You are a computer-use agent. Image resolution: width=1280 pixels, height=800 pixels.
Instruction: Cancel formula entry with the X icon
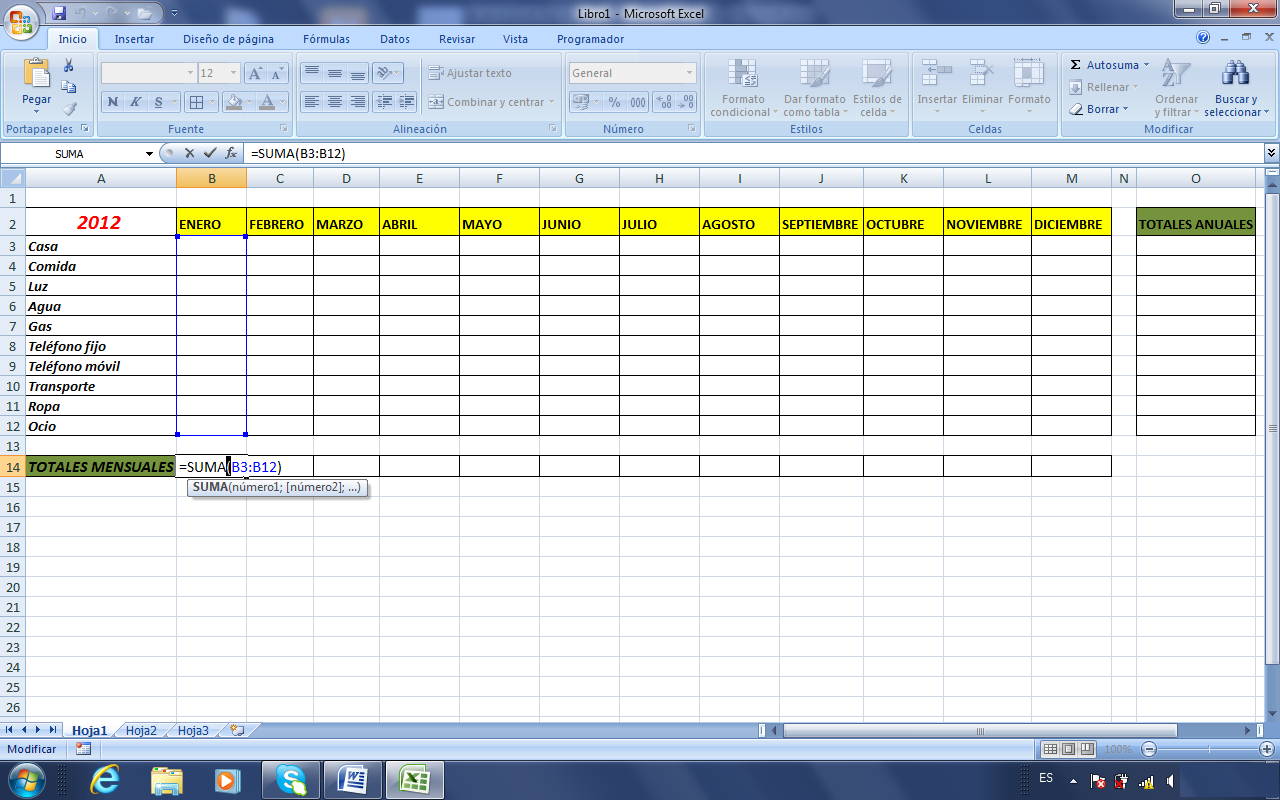click(189, 153)
